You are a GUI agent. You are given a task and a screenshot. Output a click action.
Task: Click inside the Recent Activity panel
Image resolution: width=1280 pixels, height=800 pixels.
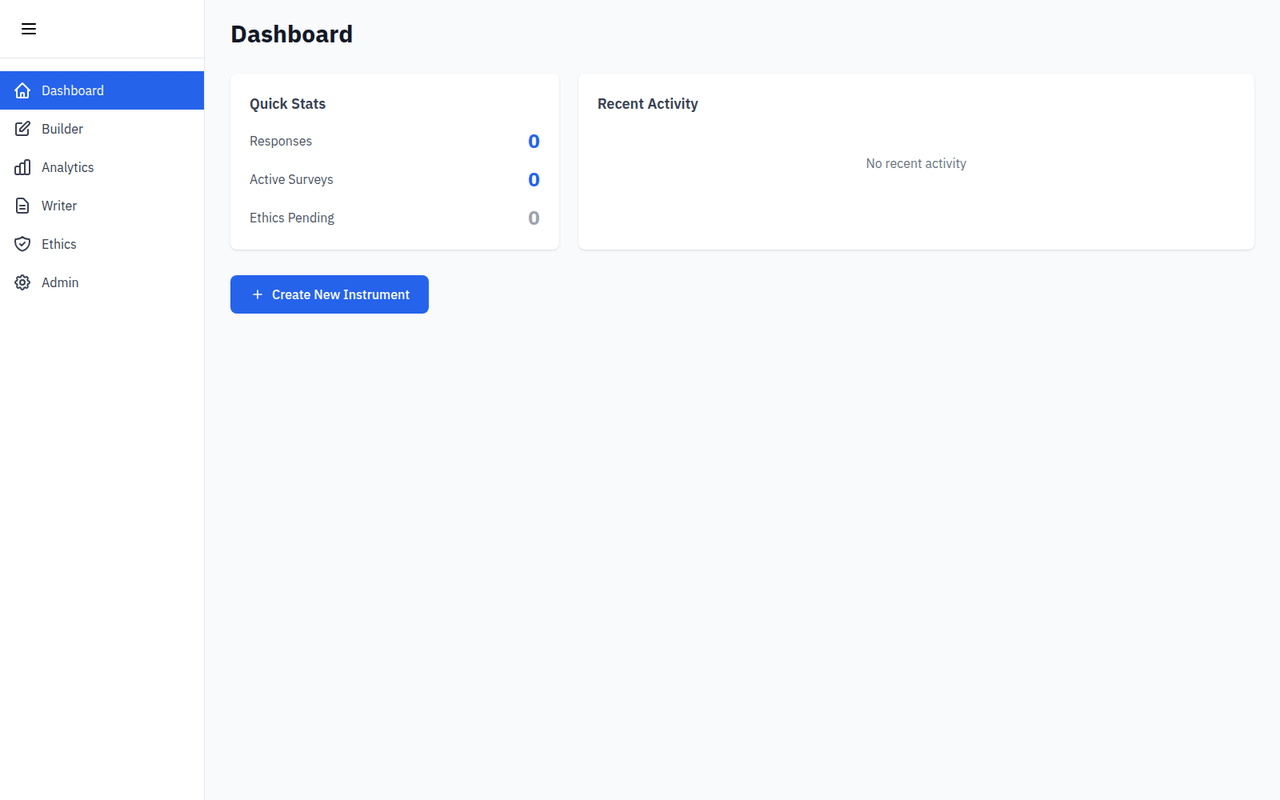tap(915, 163)
